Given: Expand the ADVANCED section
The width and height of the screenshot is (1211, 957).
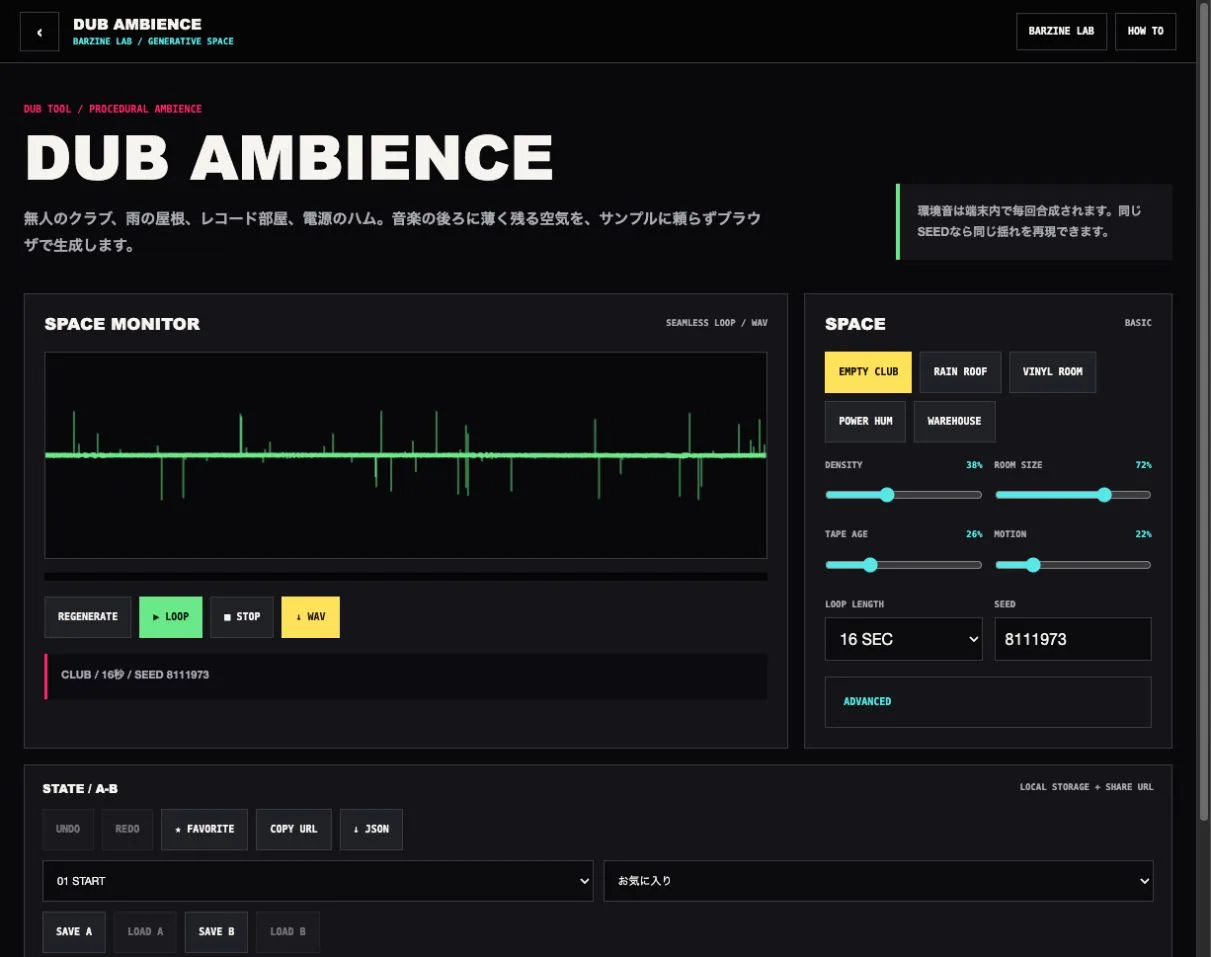Looking at the screenshot, I should 988,702.
